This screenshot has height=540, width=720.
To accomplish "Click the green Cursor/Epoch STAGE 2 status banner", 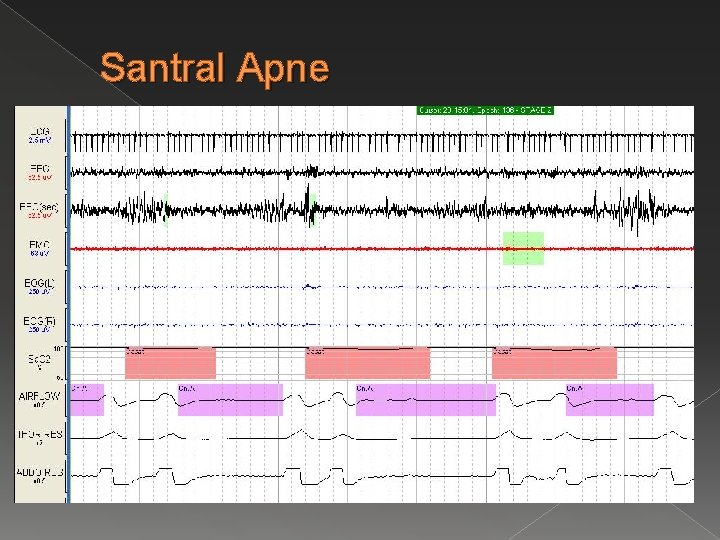I will [x=485, y=110].
